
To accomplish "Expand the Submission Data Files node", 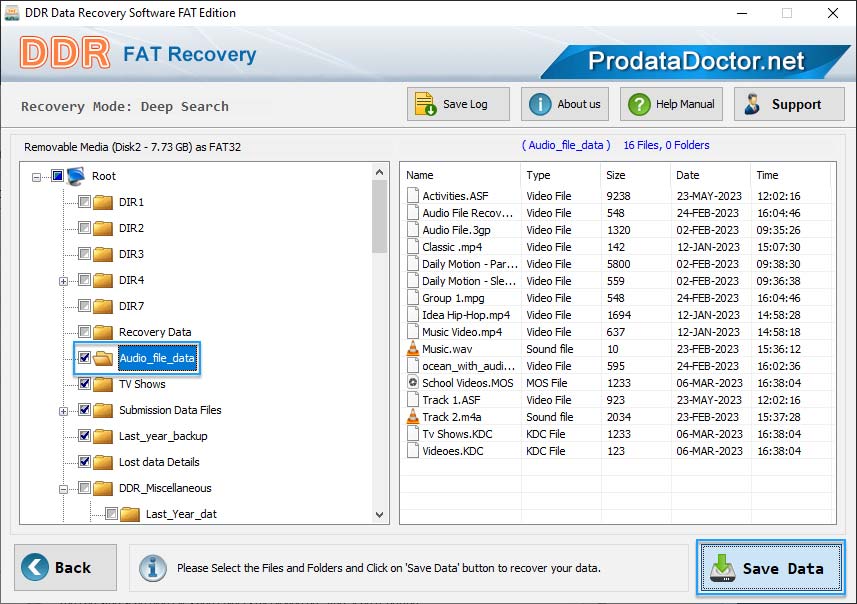I will pyautogui.click(x=63, y=411).
